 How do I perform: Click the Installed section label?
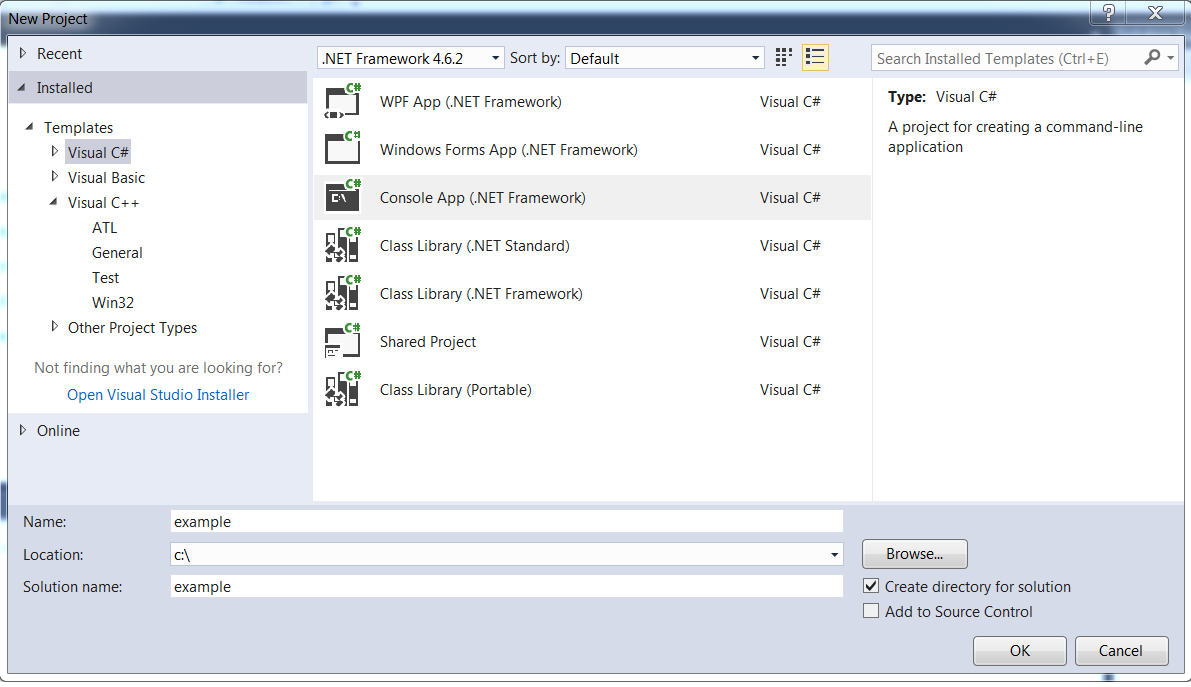pos(65,88)
